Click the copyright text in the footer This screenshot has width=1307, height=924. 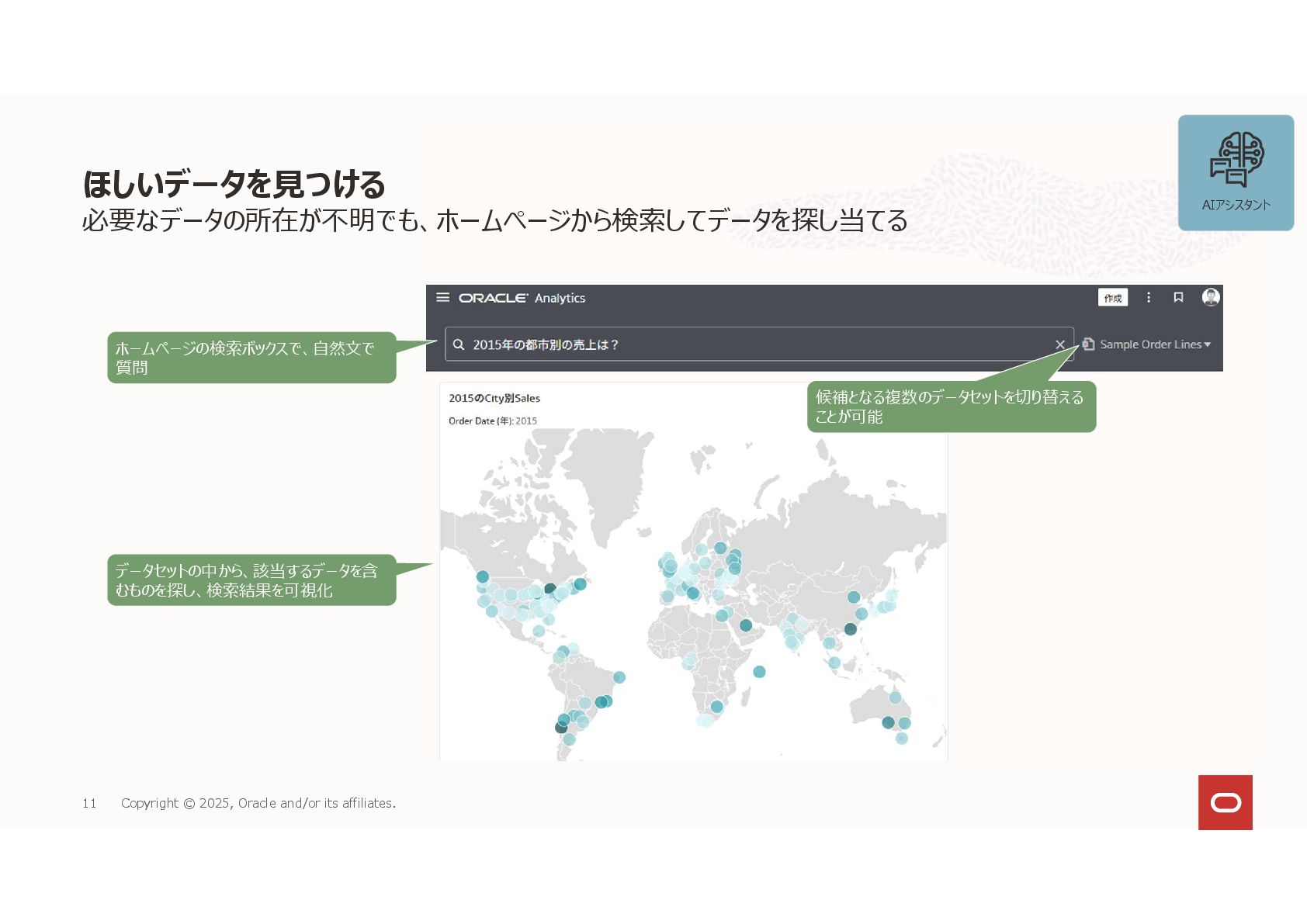[258, 803]
